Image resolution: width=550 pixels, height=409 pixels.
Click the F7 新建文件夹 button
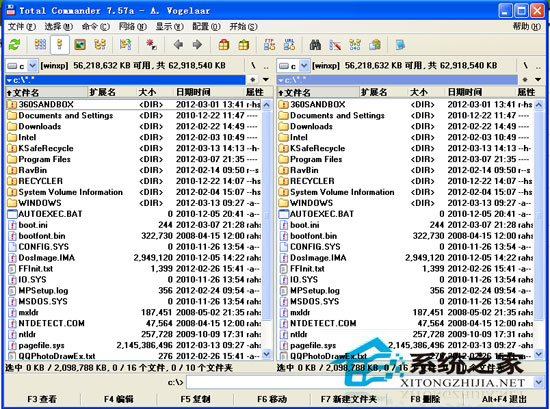coord(349,399)
